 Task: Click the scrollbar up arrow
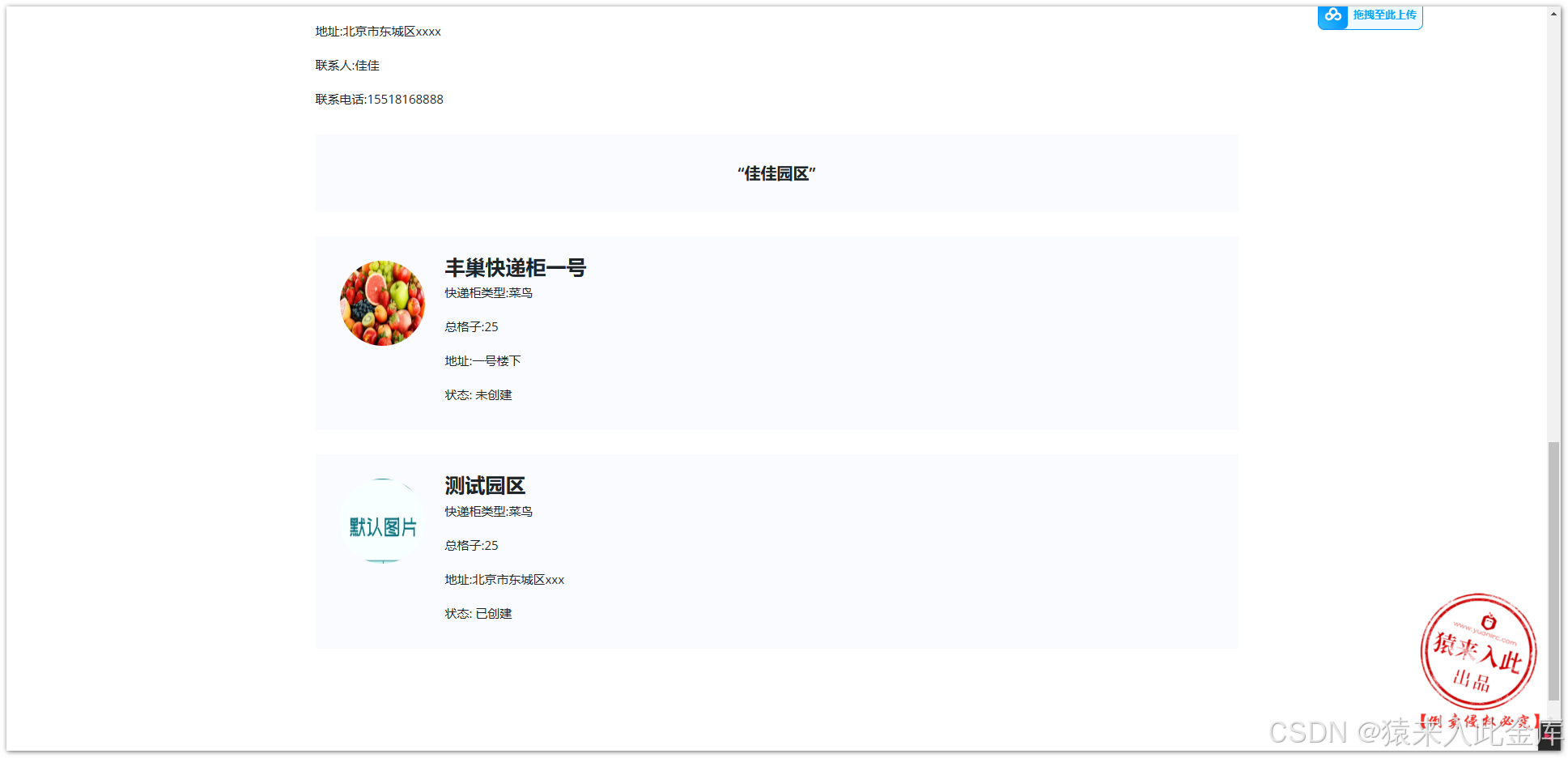(1553, 14)
